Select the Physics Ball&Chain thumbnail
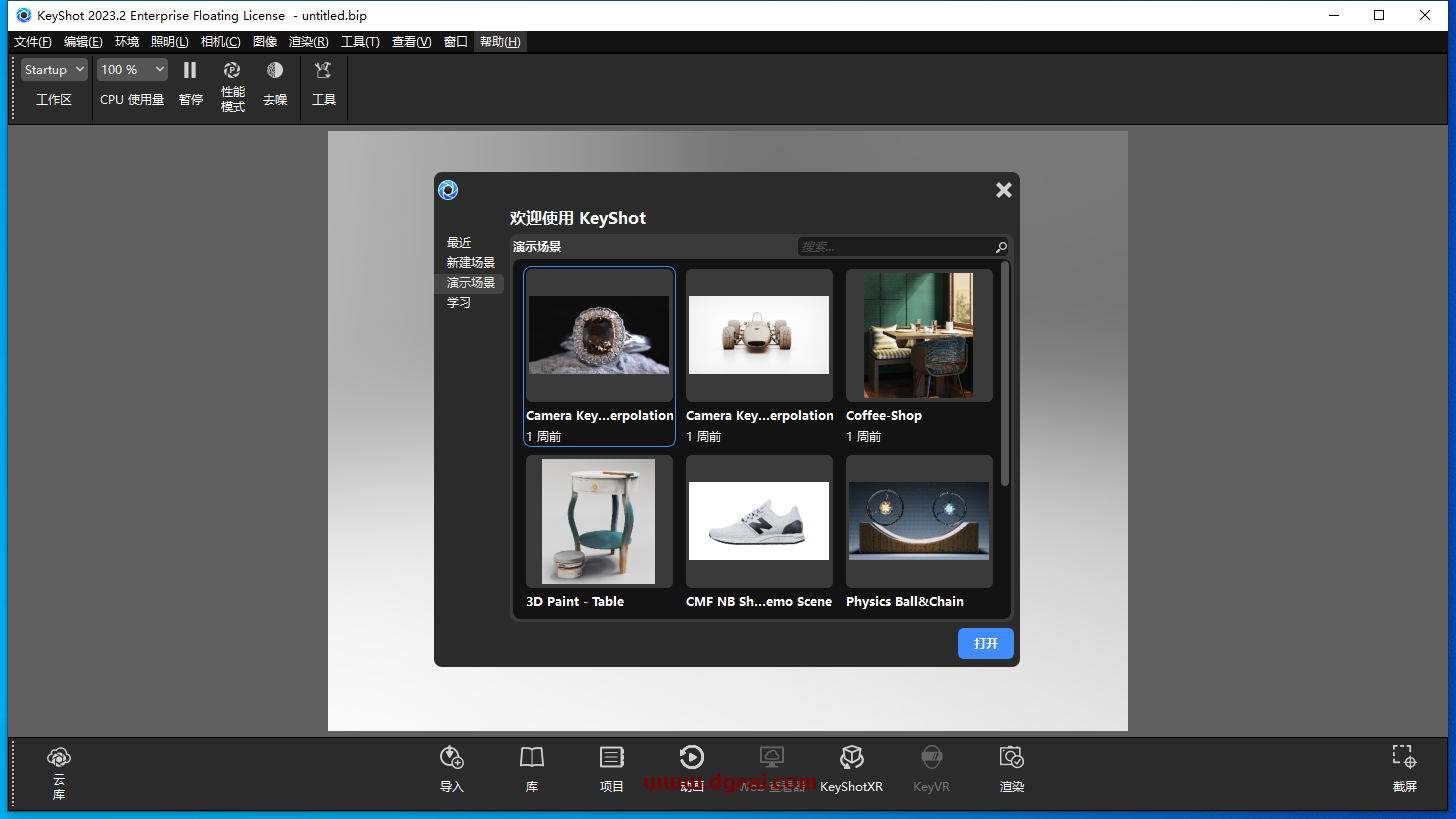This screenshot has height=819, width=1456. pyautogui.click(x=919, y=521)
